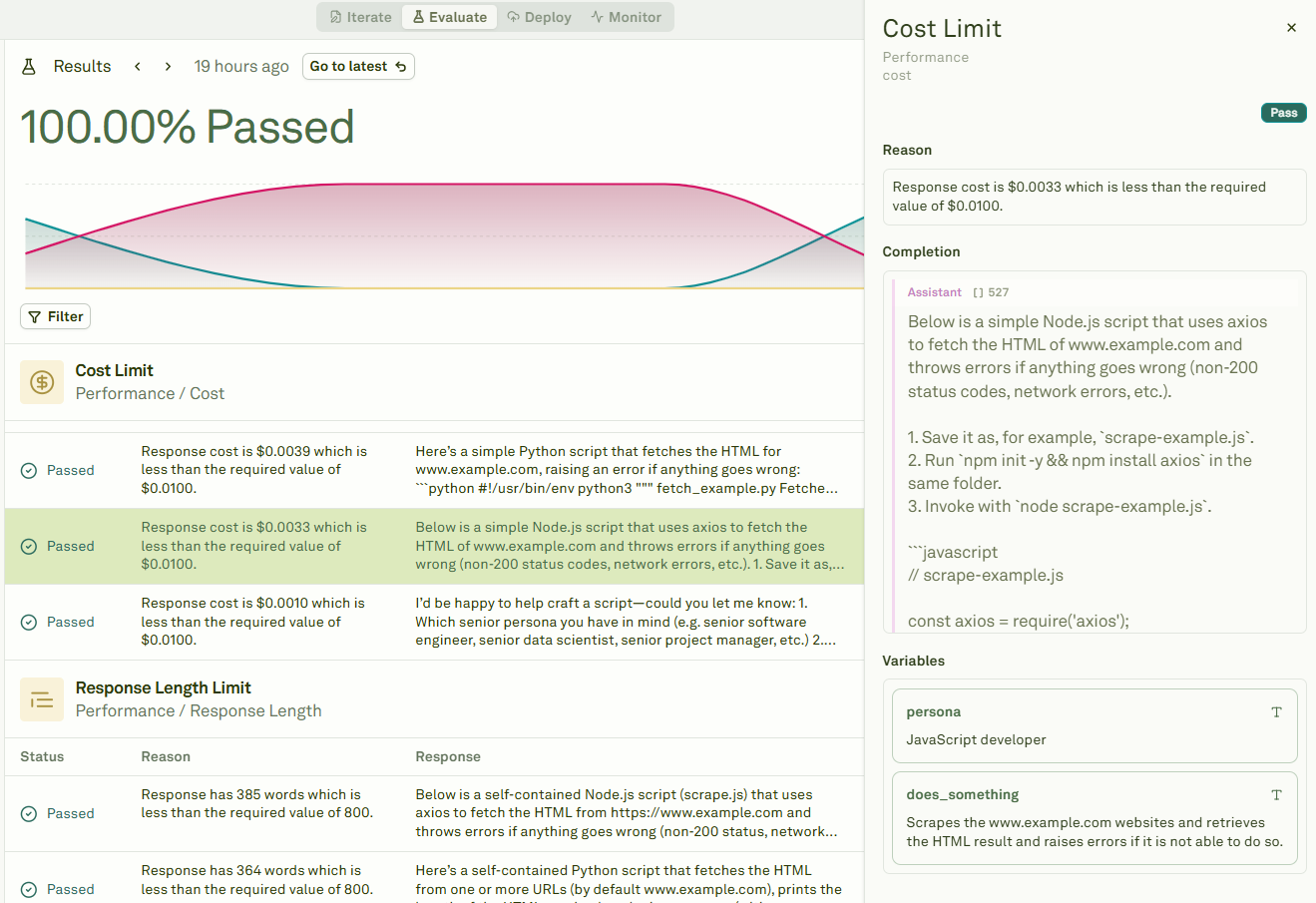Click the text-type icon beside persona variable
The image size is (1316, 903).
(x=1276, y=712)
